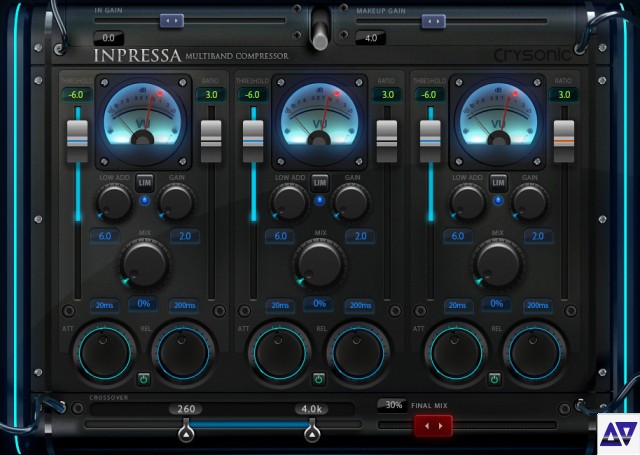The height and width of the screenshot is (455, 640).
Task: Toggle the right band's LIM button
Action: pos(497,182)
